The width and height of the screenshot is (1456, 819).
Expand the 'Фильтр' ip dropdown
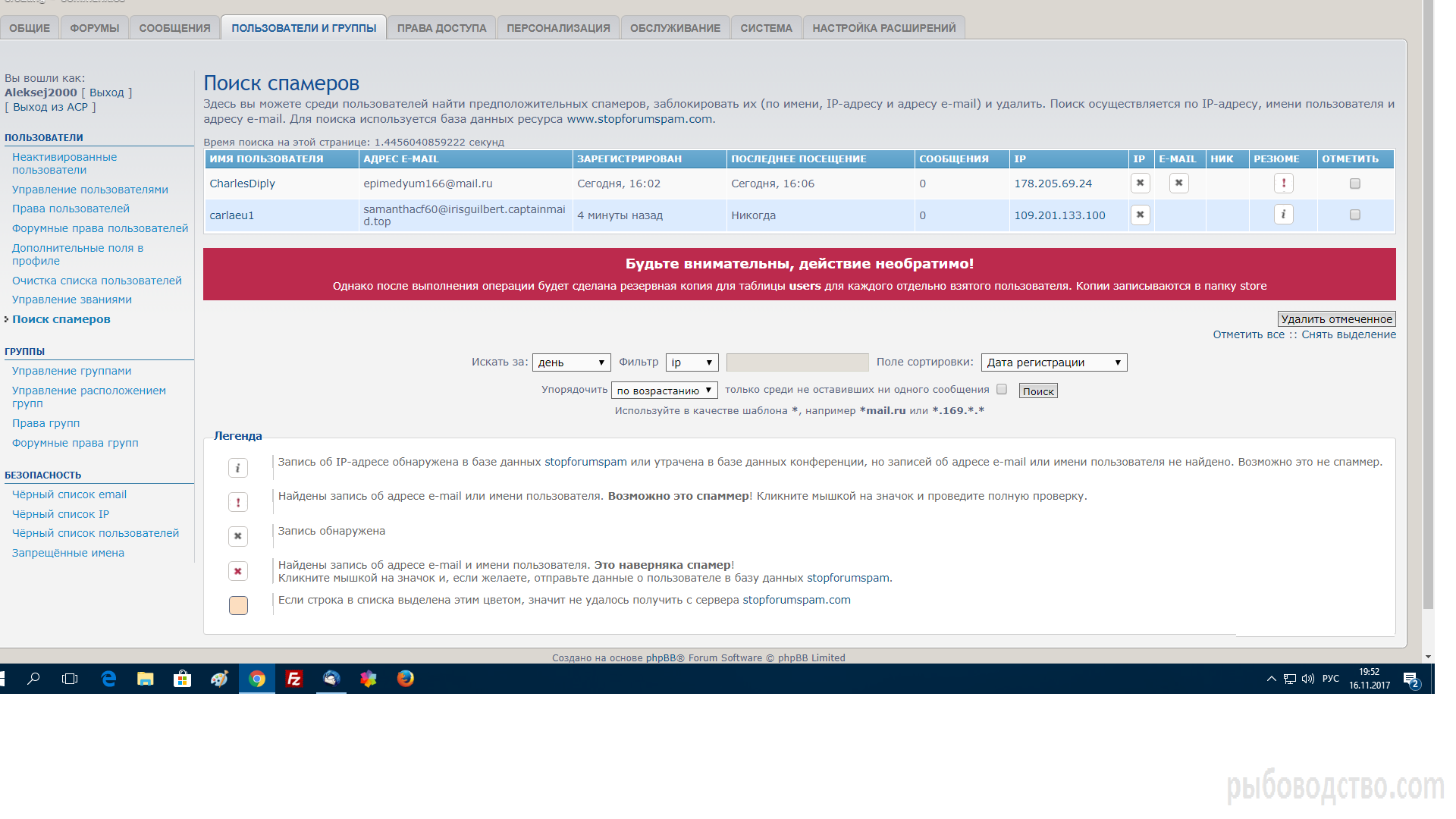pyautogui.click(x=692, y=362)
